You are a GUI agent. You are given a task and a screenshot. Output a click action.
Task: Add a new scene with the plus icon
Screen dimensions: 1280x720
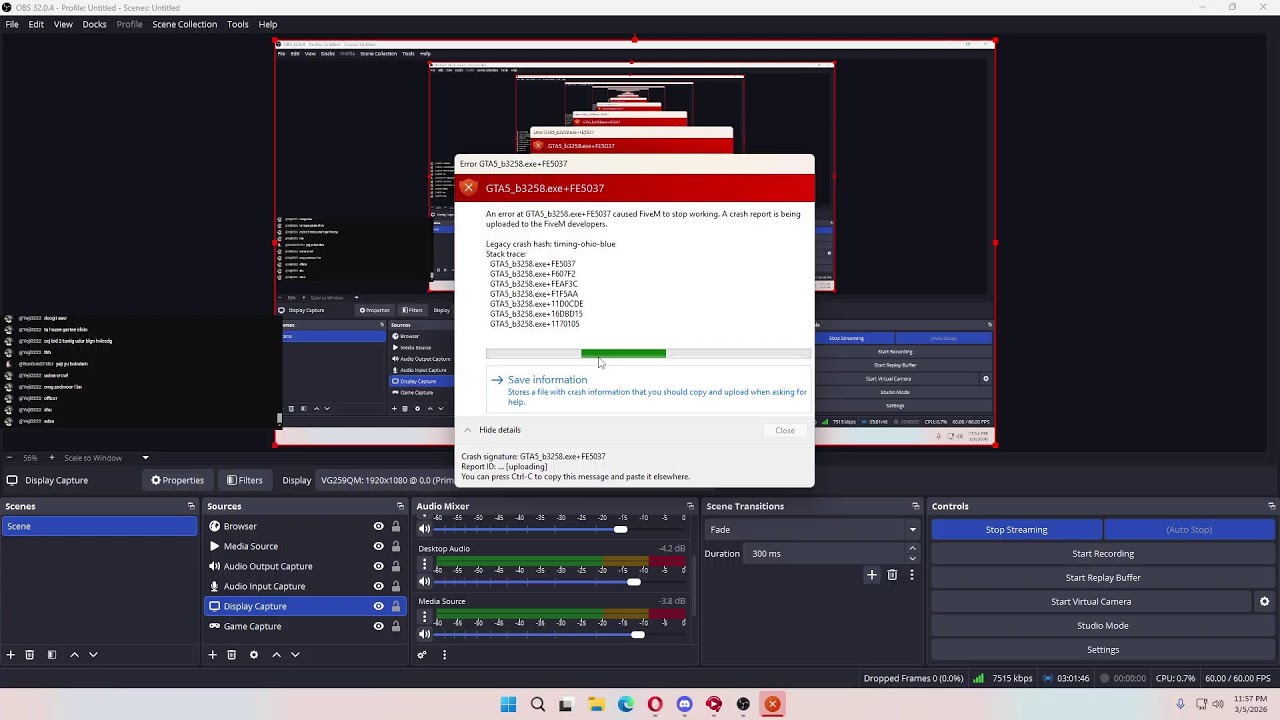[x=11, y=655]
